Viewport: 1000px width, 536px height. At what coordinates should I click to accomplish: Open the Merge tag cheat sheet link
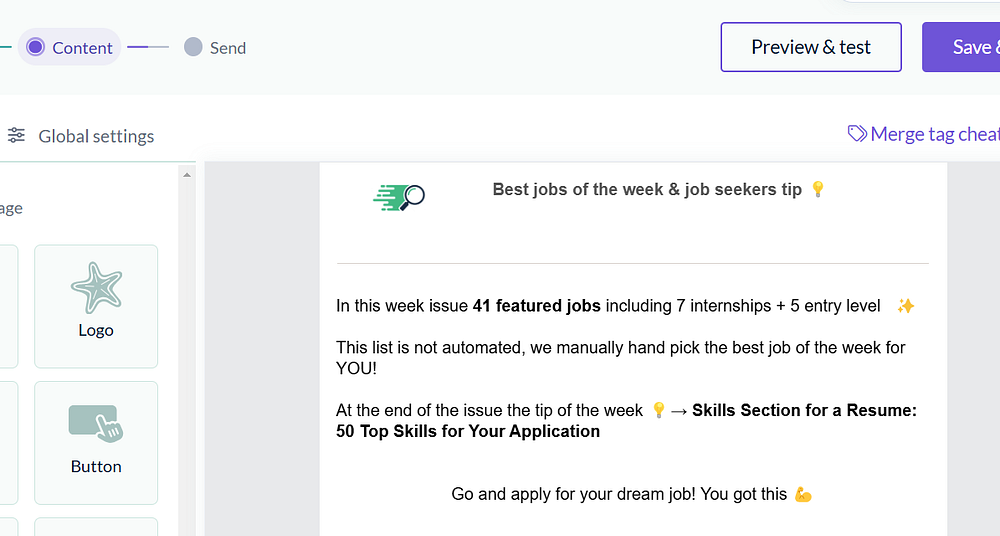[933, 134]
